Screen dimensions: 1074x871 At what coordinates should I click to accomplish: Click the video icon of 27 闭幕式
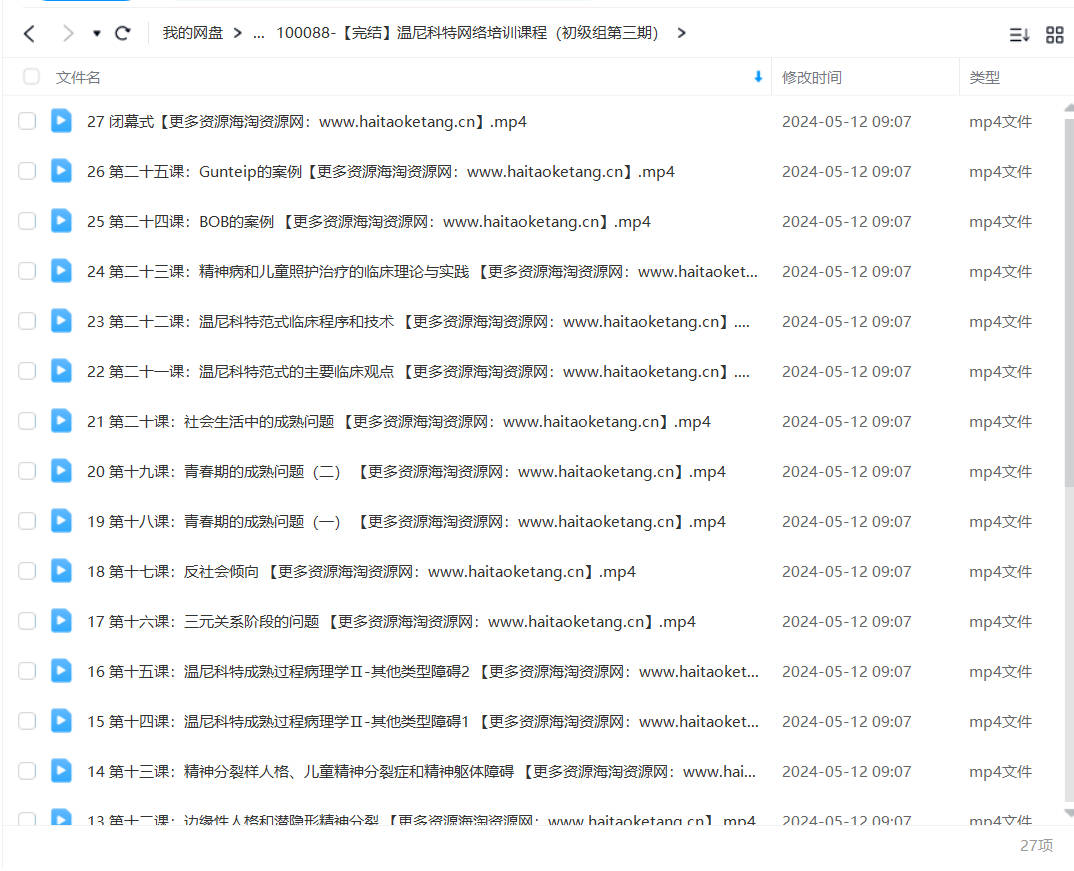[61, 121]
